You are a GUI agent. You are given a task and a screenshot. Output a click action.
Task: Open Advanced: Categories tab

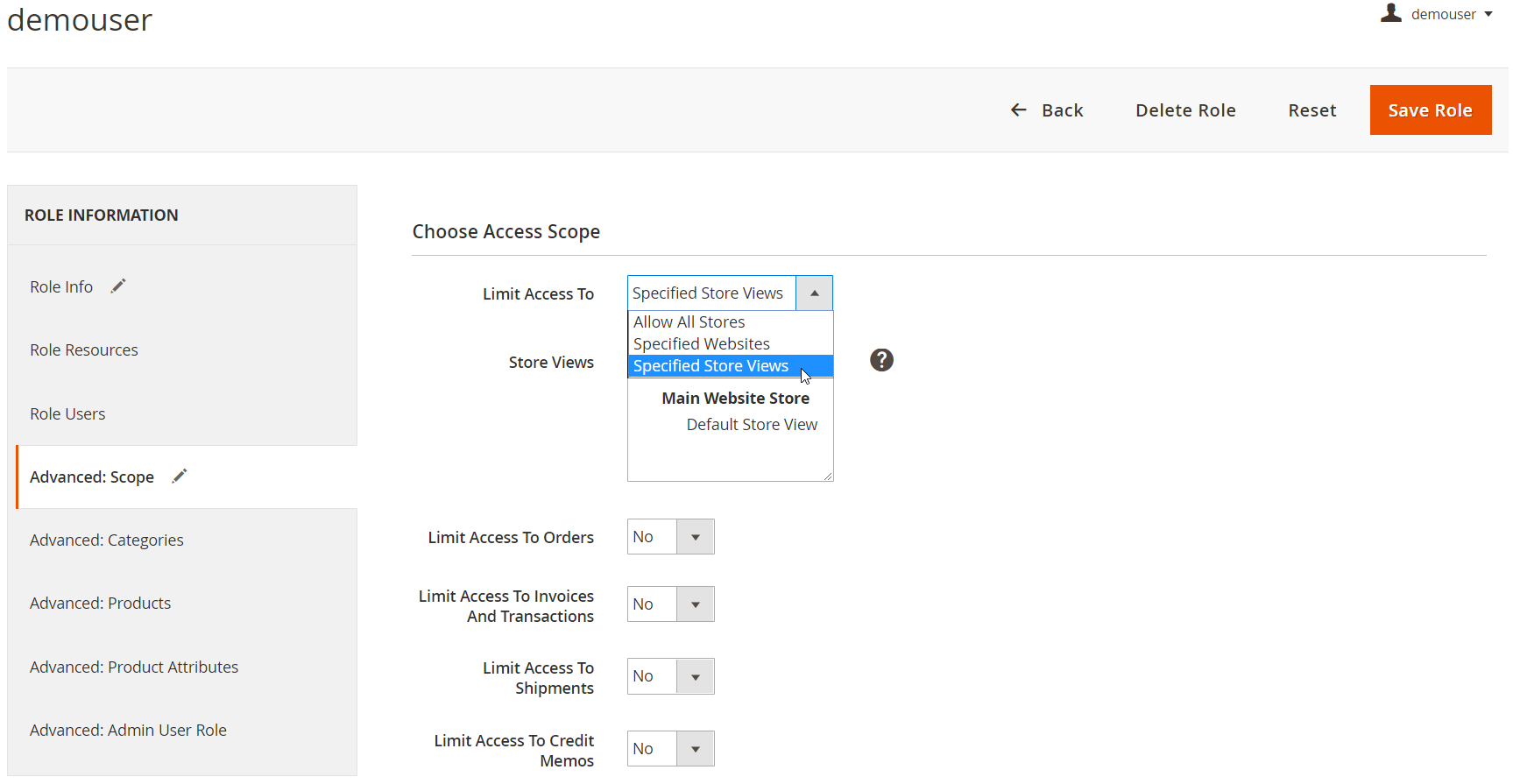click(x=107, y=540)
